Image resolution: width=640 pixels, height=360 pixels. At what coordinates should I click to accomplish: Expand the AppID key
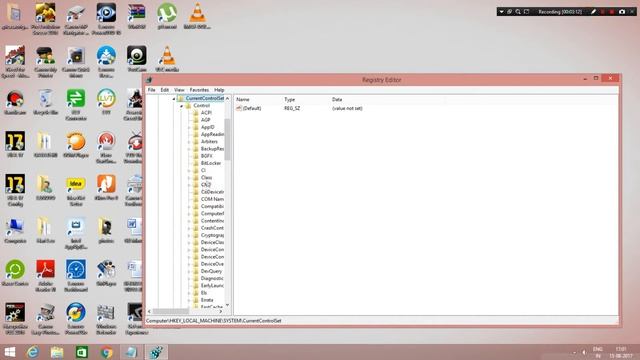click(x=189, y=127)
